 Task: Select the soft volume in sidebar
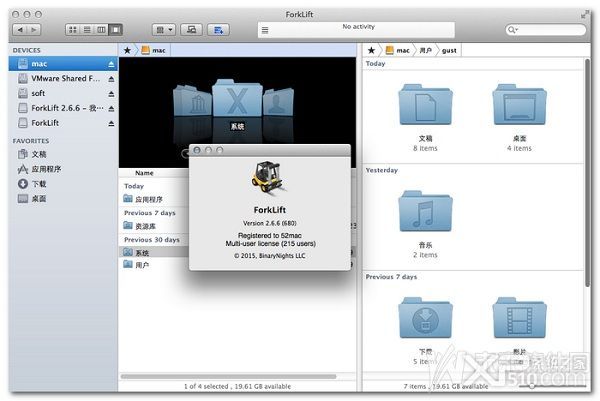[63, 93]
